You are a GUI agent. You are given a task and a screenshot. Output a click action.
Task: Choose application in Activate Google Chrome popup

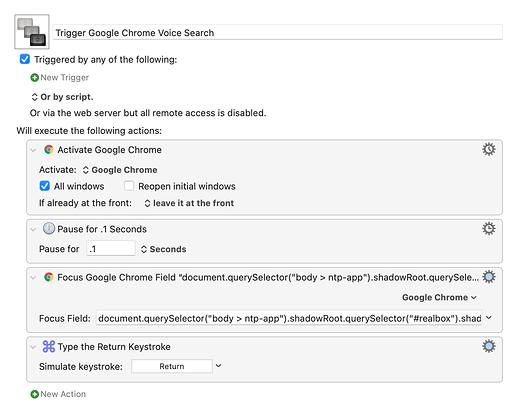(120, 170)
